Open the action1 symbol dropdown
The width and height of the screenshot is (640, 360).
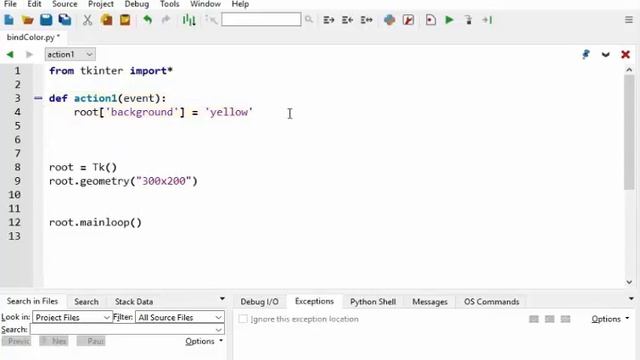(70, 54)
